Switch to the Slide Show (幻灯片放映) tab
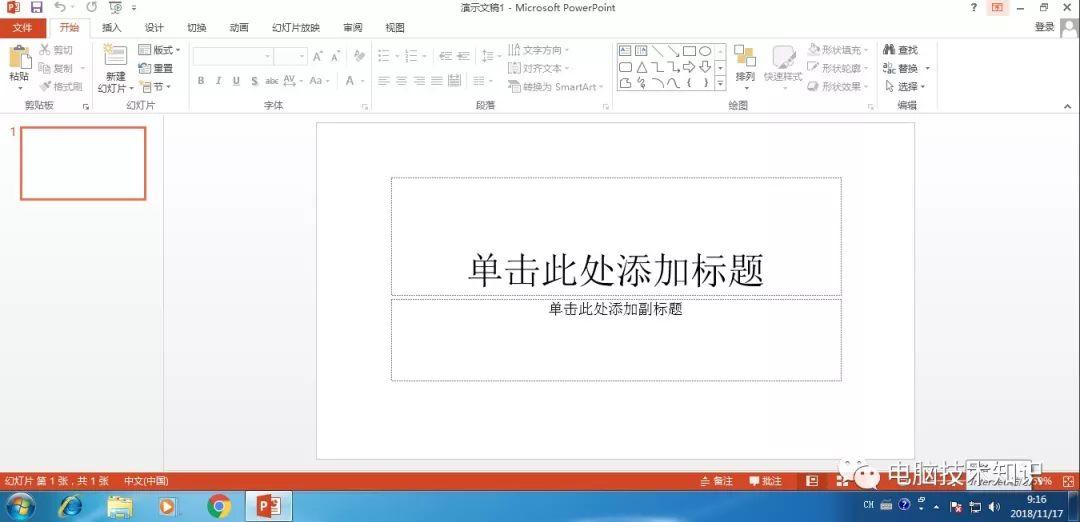 (295, 28)
